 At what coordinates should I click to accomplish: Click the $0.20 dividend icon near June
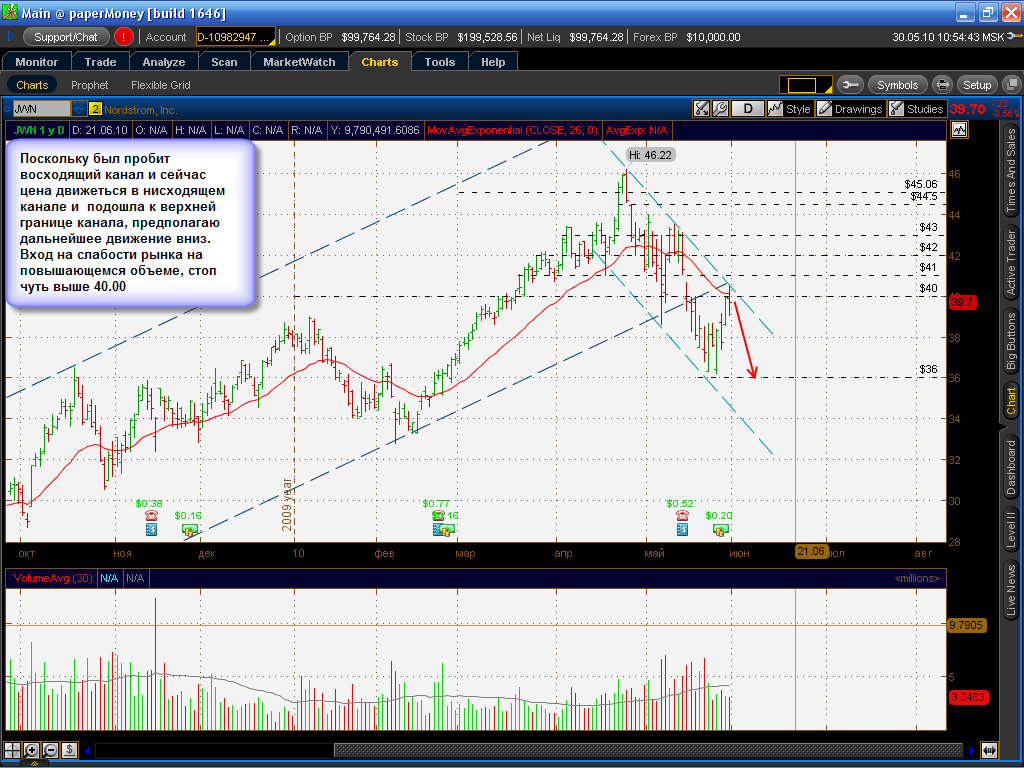(x=720, y=530)
